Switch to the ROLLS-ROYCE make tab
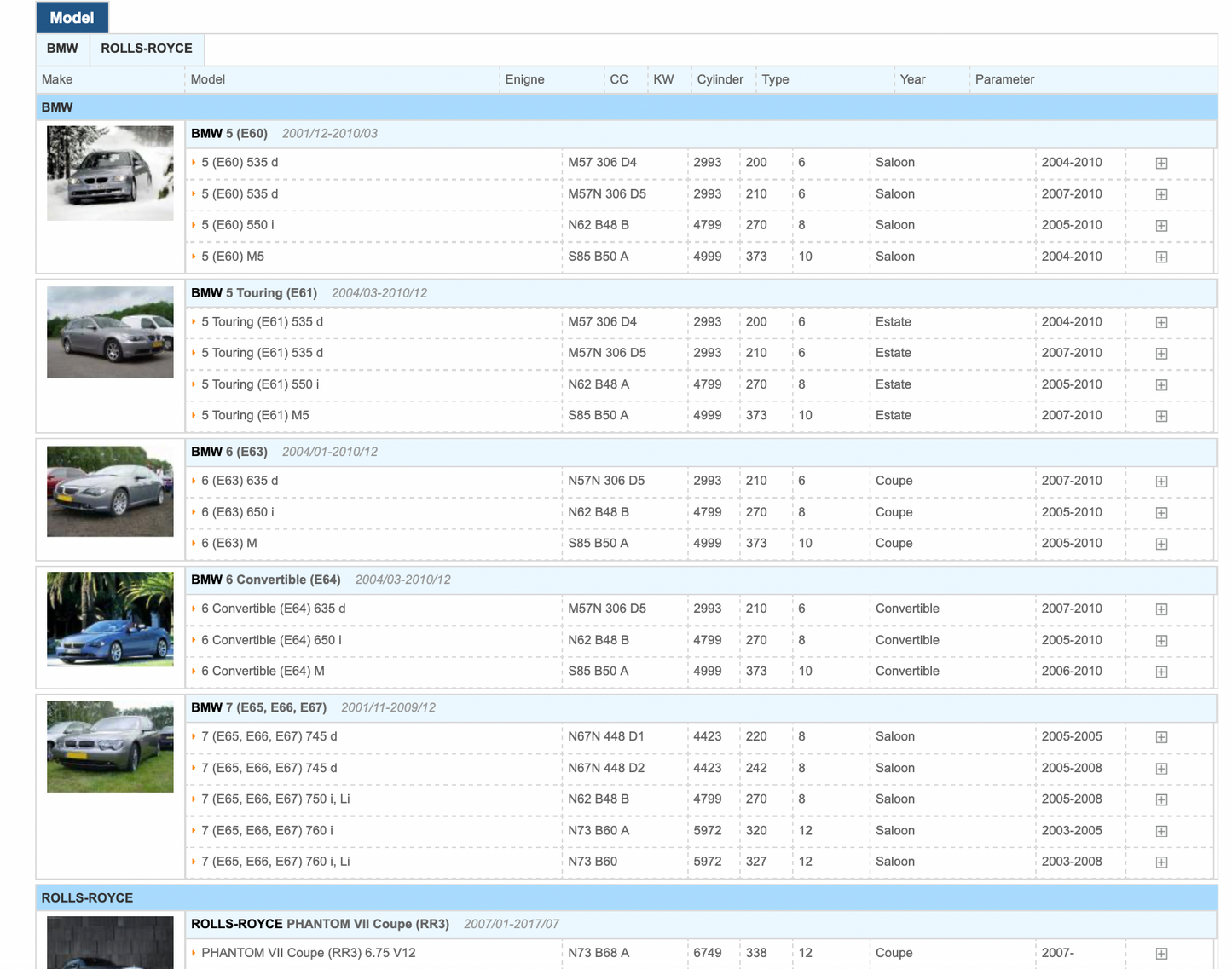Viewport: 1232px width, 969px height. [x=146, y=49]
